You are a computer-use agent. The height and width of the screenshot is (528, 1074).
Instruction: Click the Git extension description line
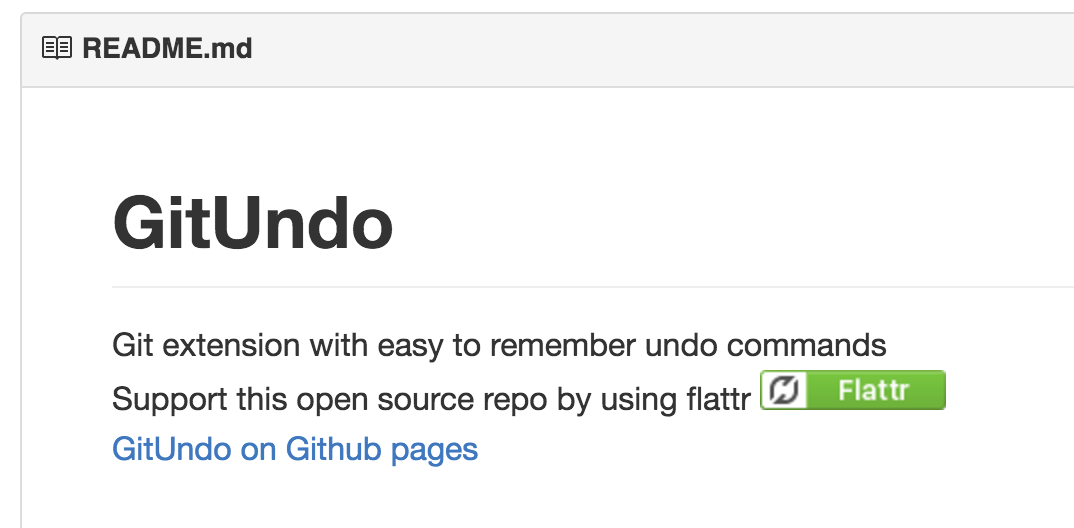click(499, 345)
